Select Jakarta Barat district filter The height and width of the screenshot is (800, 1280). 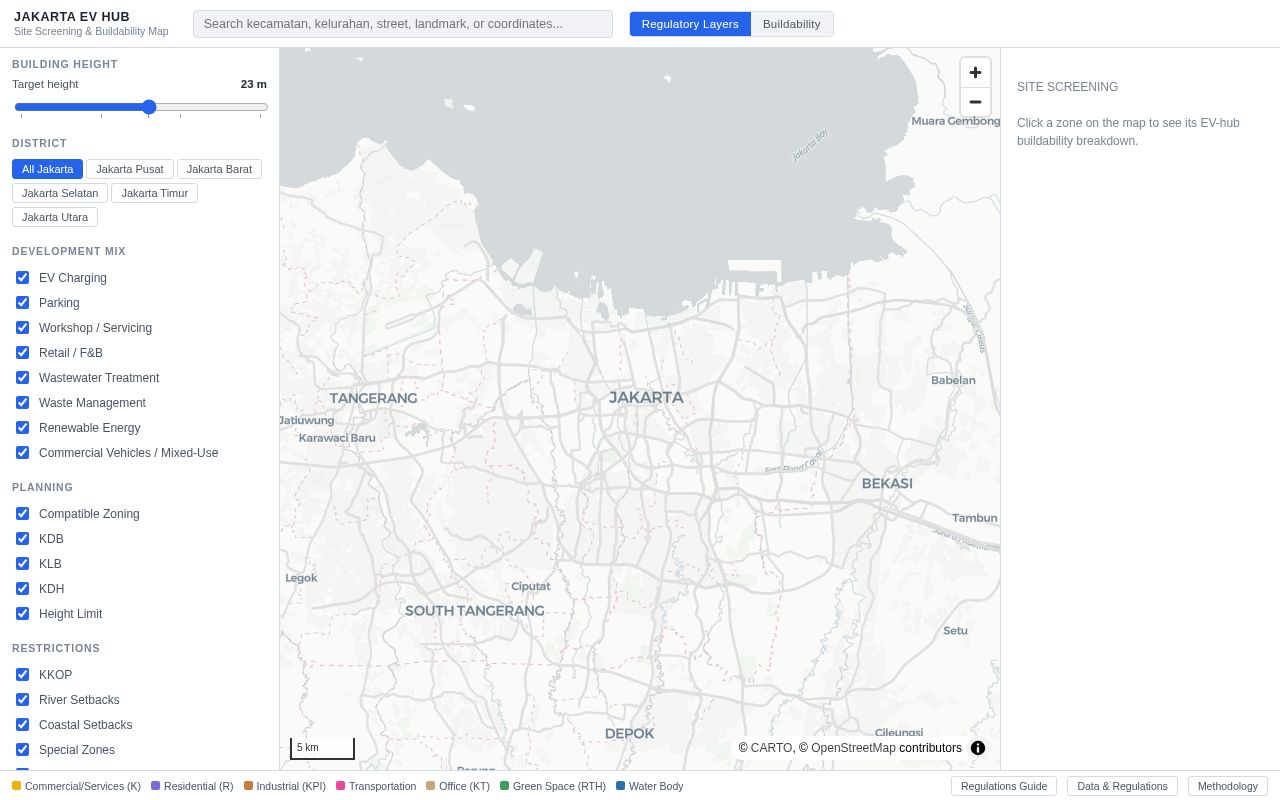(x=219, y=169)
